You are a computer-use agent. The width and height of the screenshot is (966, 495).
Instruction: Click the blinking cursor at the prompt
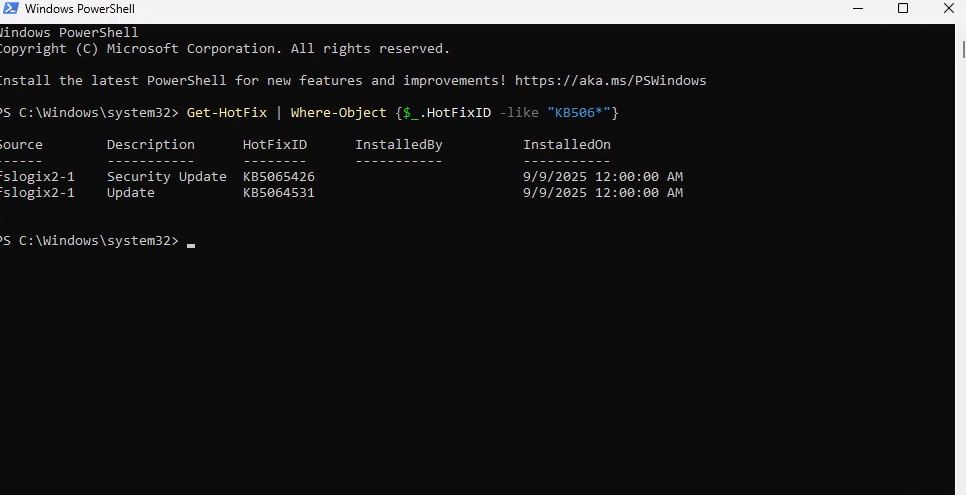[190, 242]
